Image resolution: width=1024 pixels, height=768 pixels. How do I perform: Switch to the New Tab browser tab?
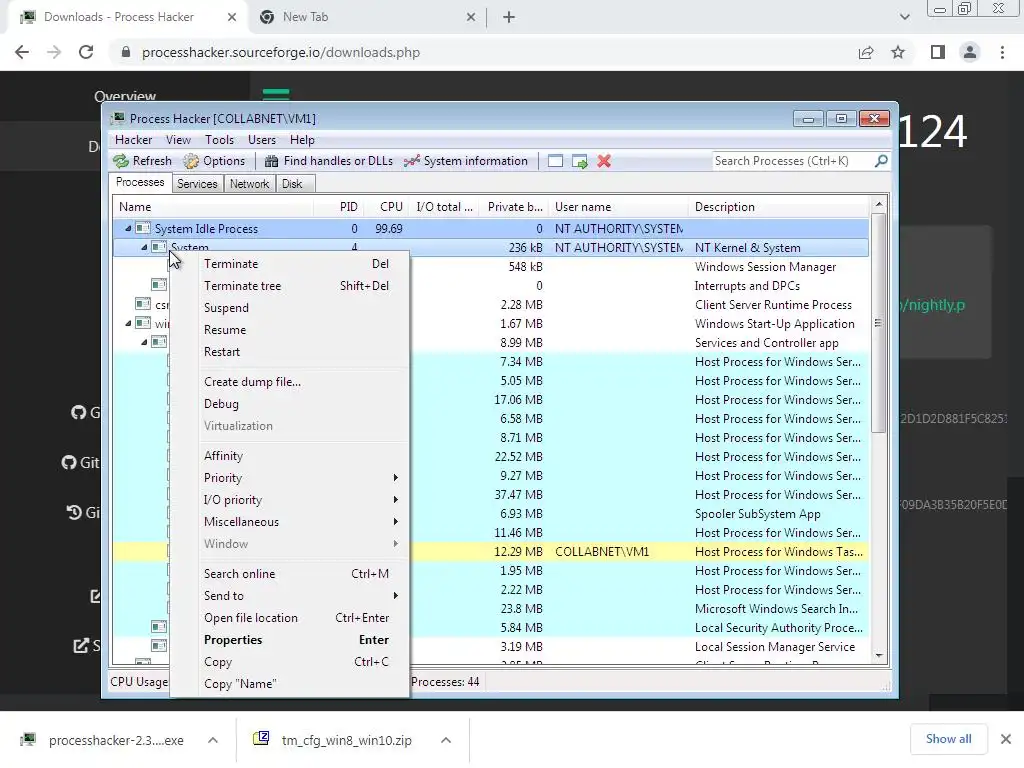click(x=368, y=18)
